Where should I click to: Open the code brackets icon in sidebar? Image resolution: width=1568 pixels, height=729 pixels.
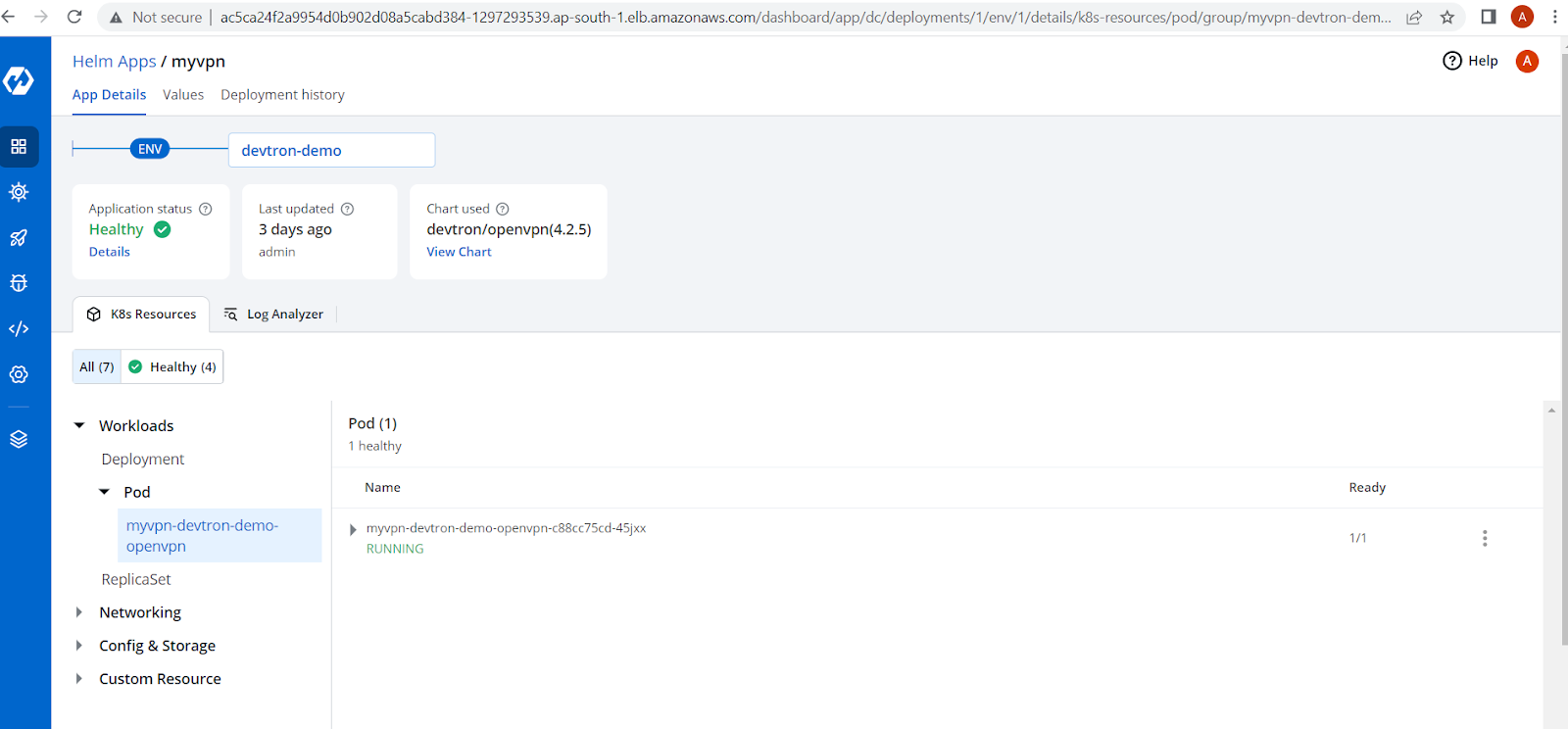[x=19, y=329]
